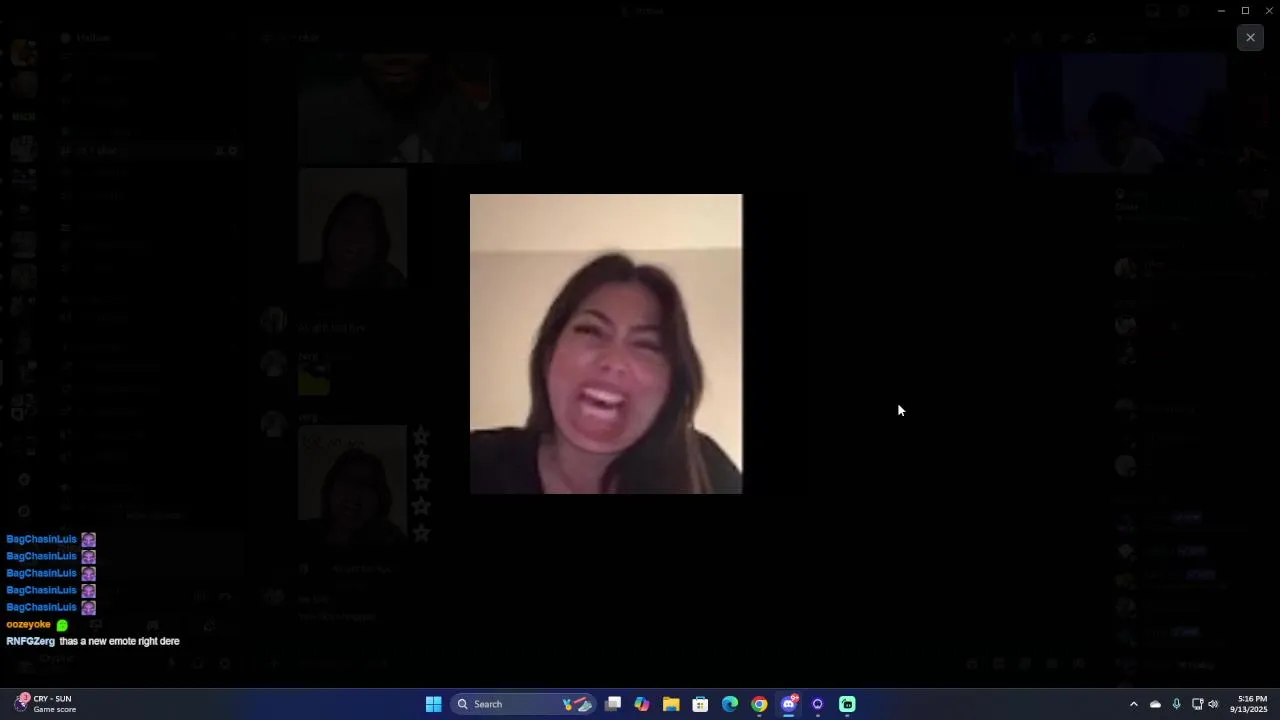
Task: Launch Copilot from the taskbar
Action: coord(642,704)
